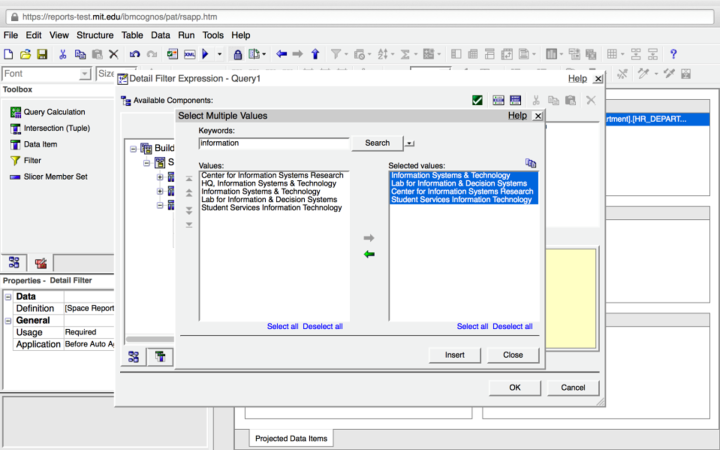The height and width of the screenshot is (450, 720).
Task: Click Select all under Values list
Action: coord(282,326)
